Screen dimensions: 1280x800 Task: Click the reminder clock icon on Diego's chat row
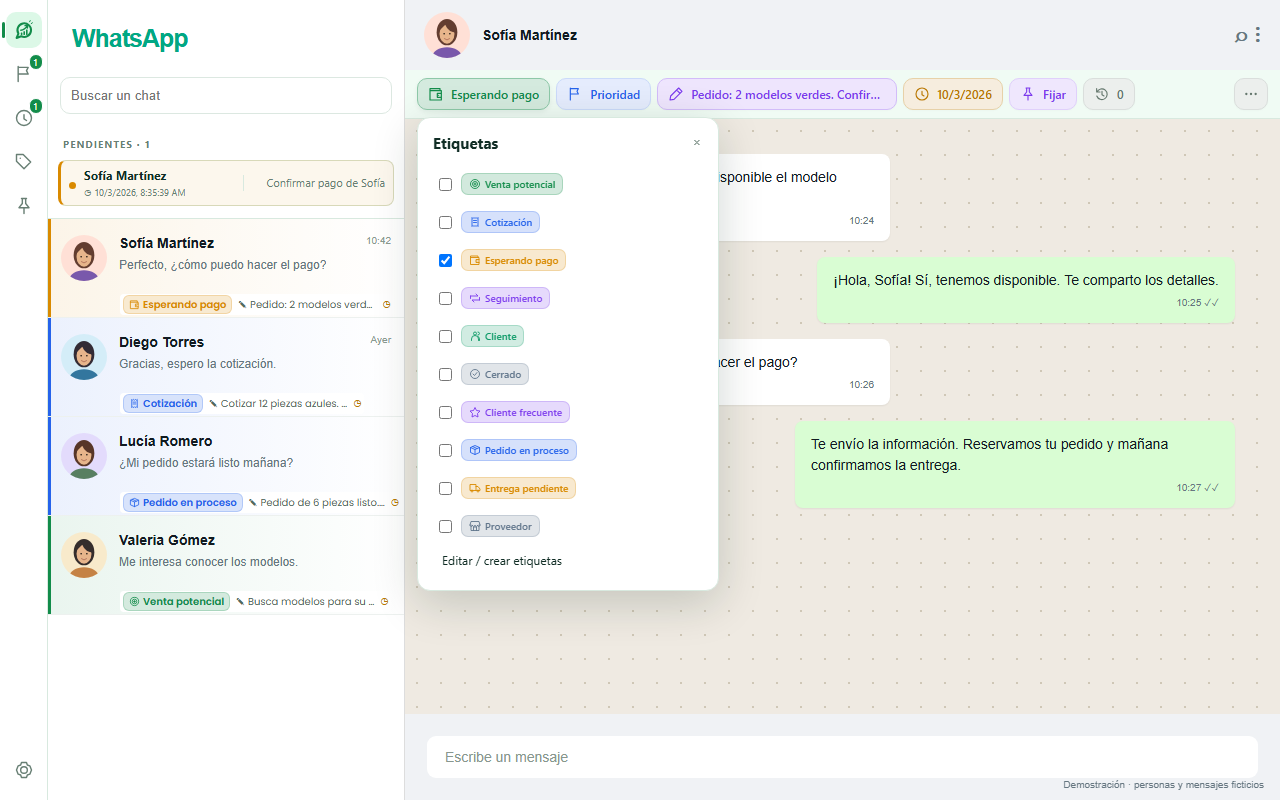(x=357, y=403)
